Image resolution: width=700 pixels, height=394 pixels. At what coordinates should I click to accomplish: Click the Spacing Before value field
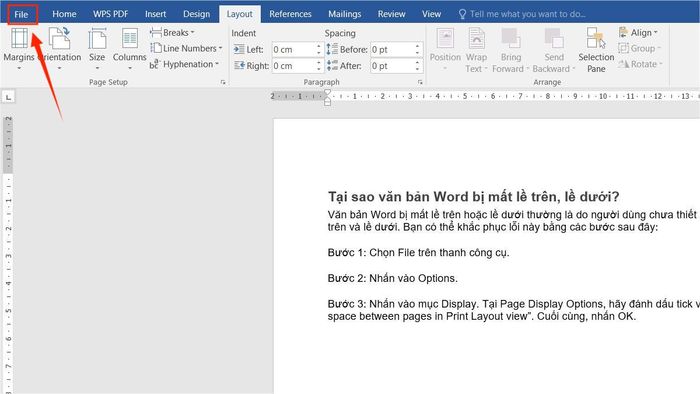click(392, 50)
